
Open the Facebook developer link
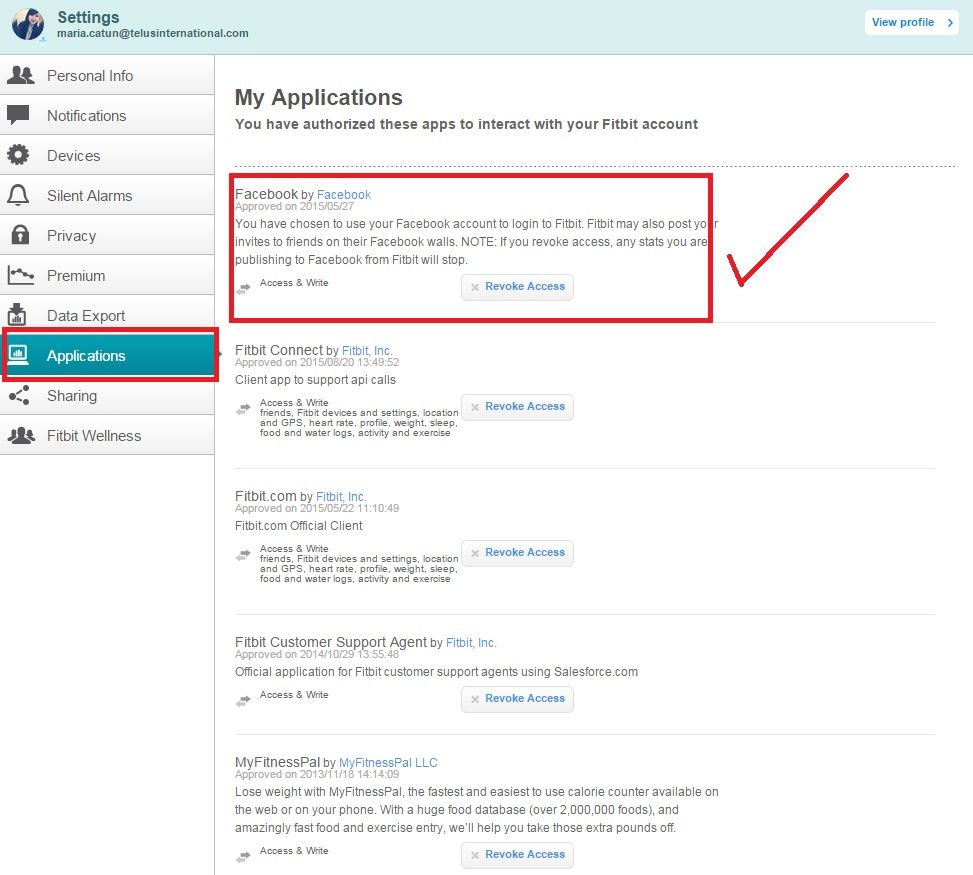[x=344, y=195]
